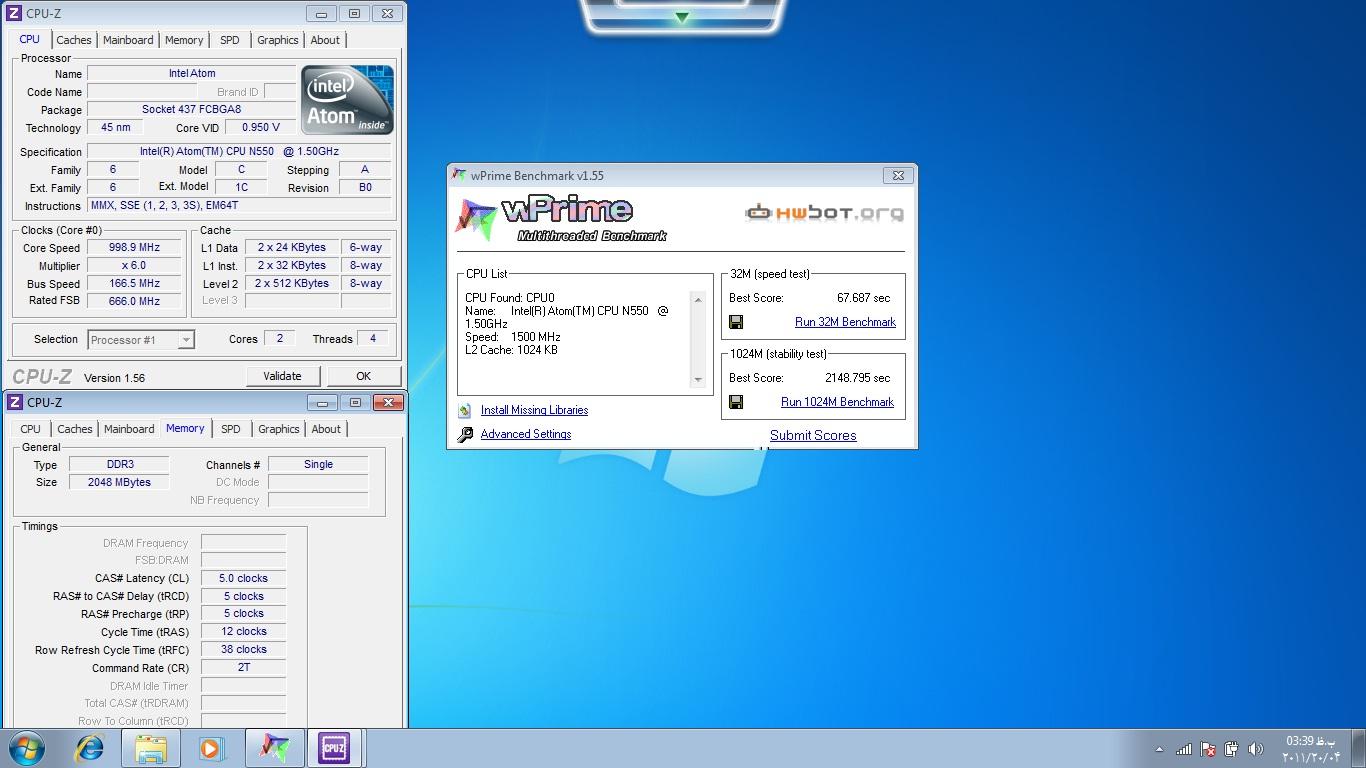Open Windows Media Player from taskbar
Image resolution: width=1366 pixels, height=768 pixels.
[212, 748]
